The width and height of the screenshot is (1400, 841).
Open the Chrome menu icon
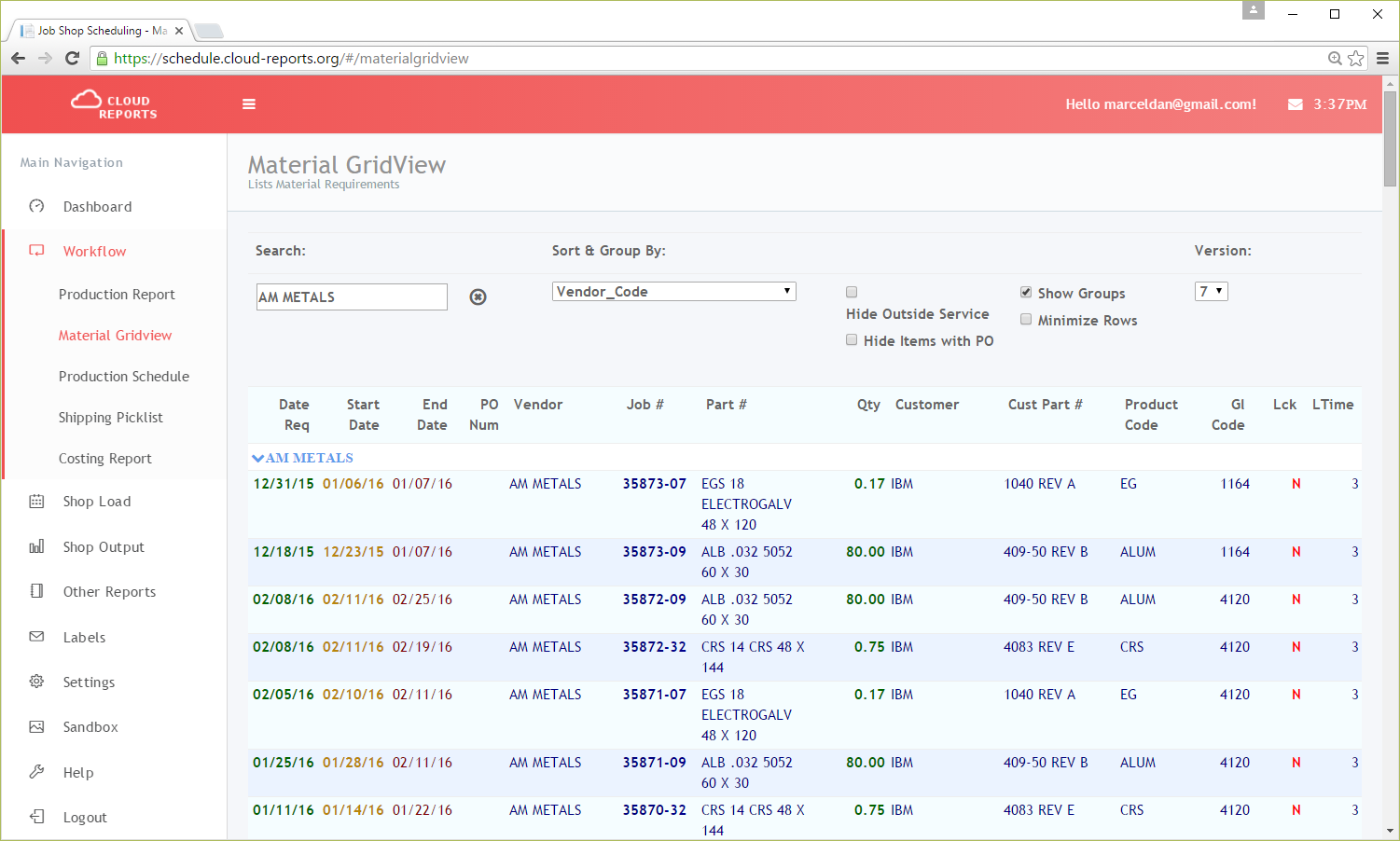(1382, 58)
